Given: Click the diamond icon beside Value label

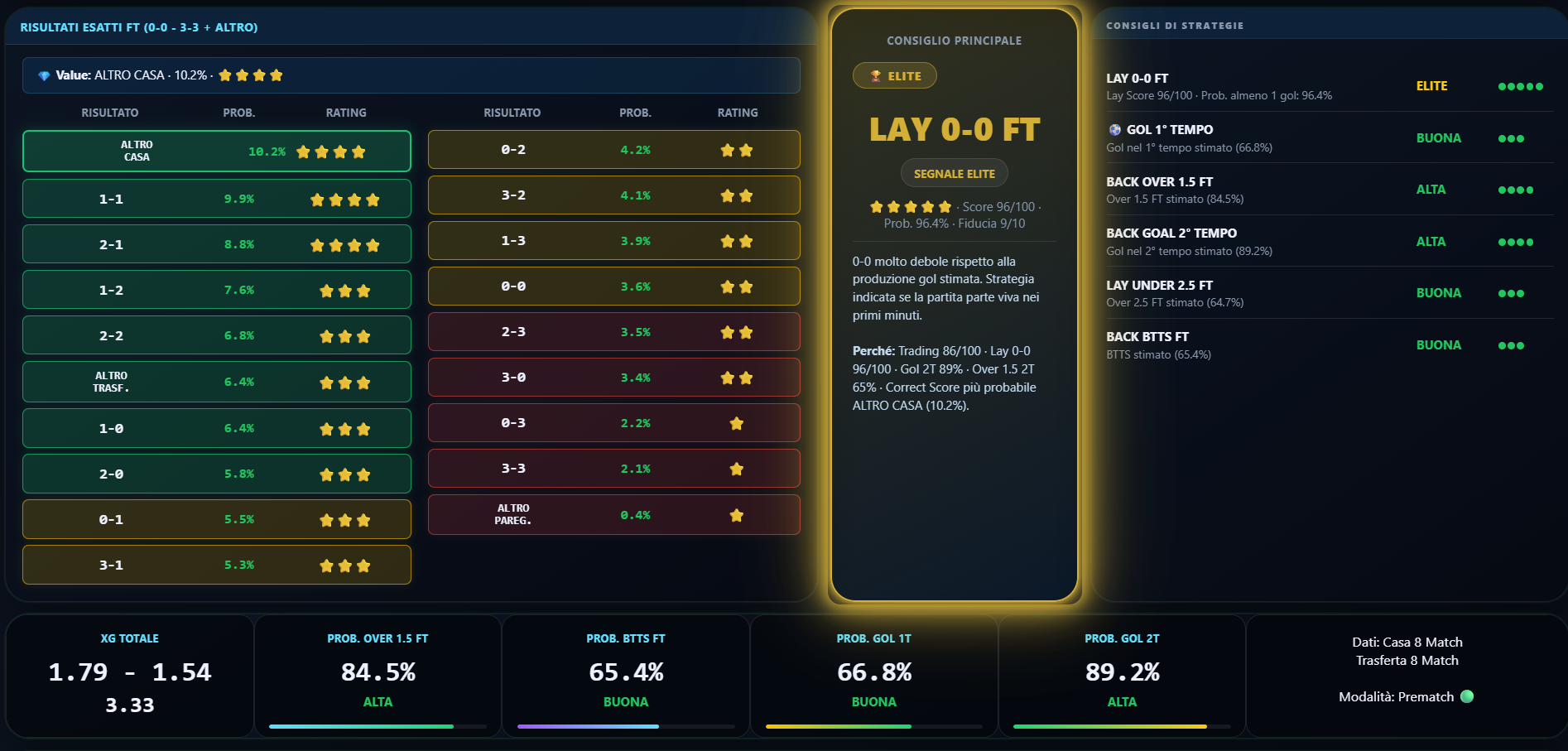Looking at the screenshot, I should pyautogui.click(x=44, y=75).
